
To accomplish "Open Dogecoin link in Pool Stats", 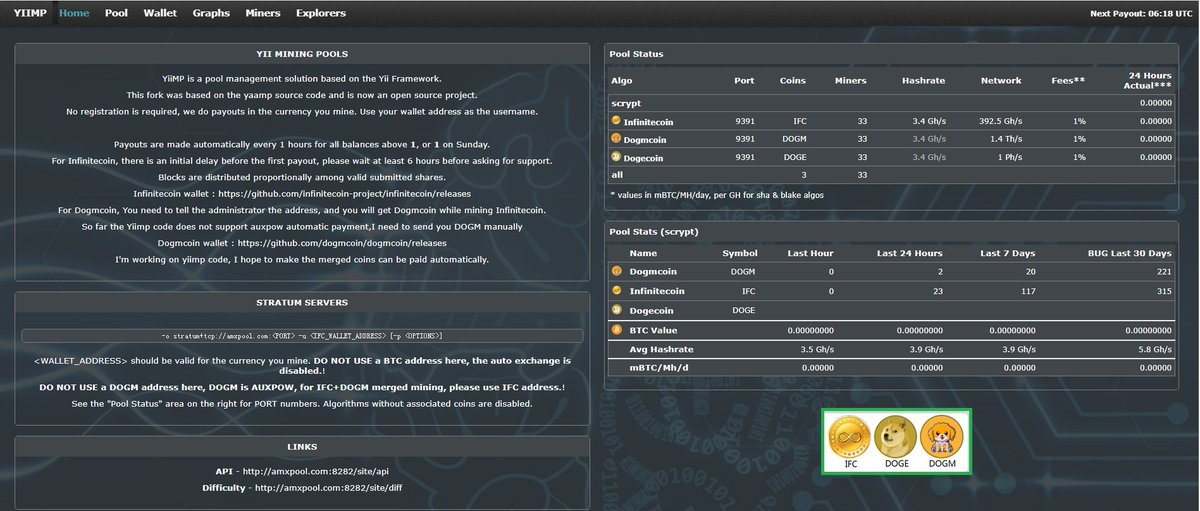I will tap(653, 310).
